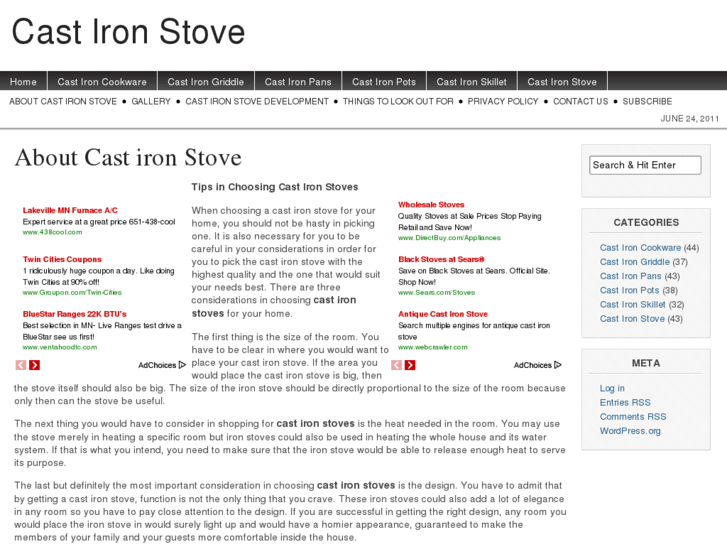Click the Subscribe link
Screen dimensions: 727x545
647,101
